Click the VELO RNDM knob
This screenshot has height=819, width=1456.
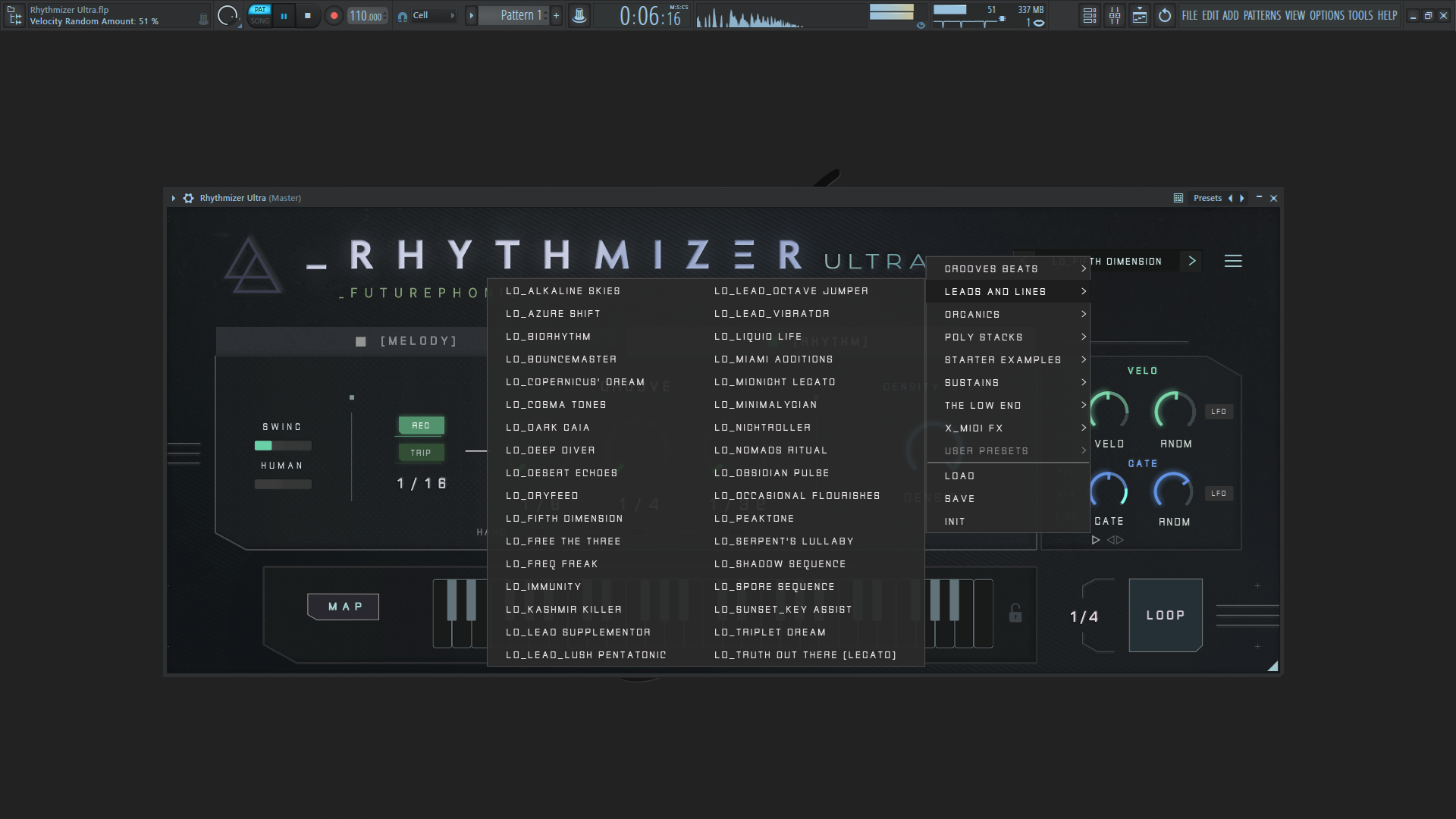(x=1175, y=412)
